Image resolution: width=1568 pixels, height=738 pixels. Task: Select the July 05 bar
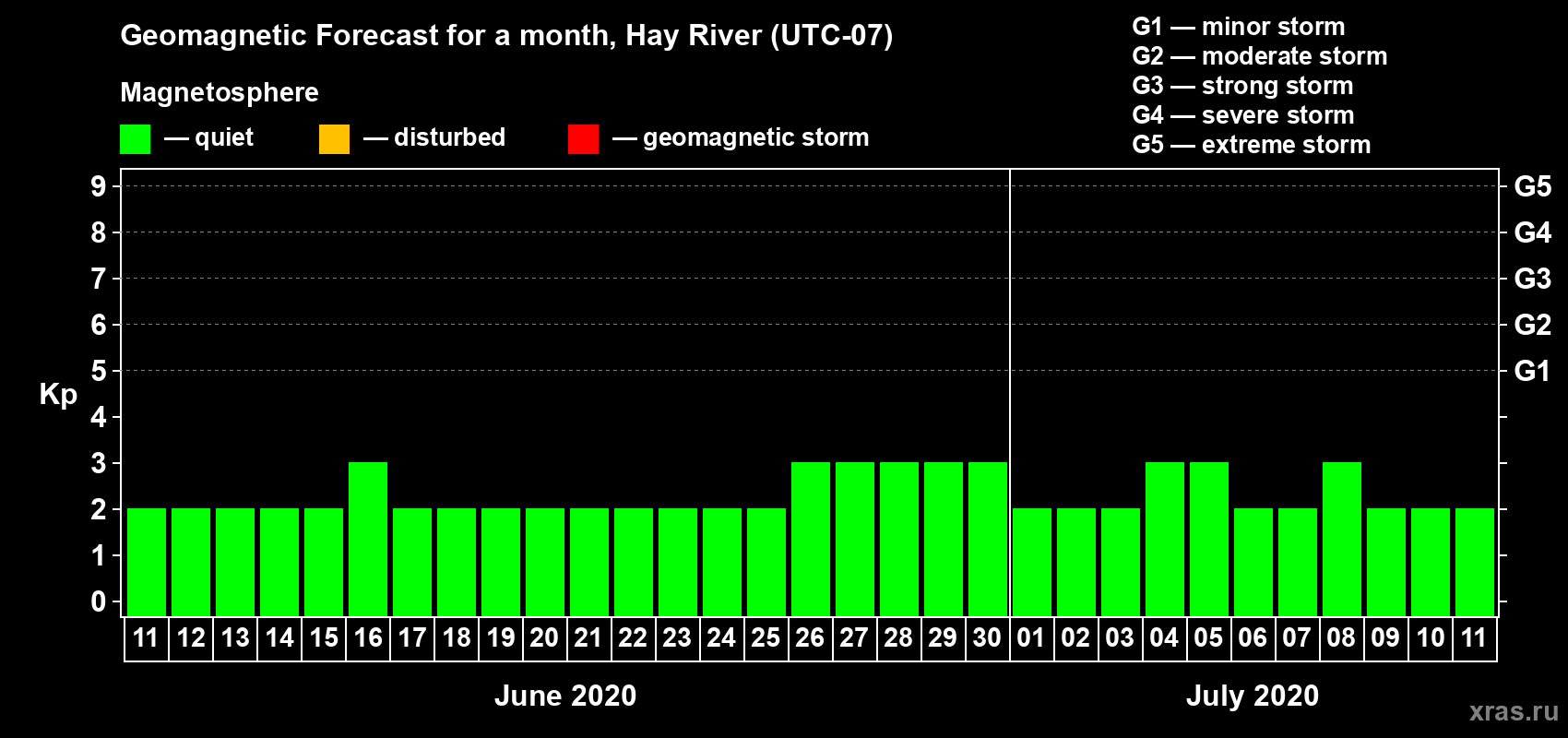(1209, 539)
